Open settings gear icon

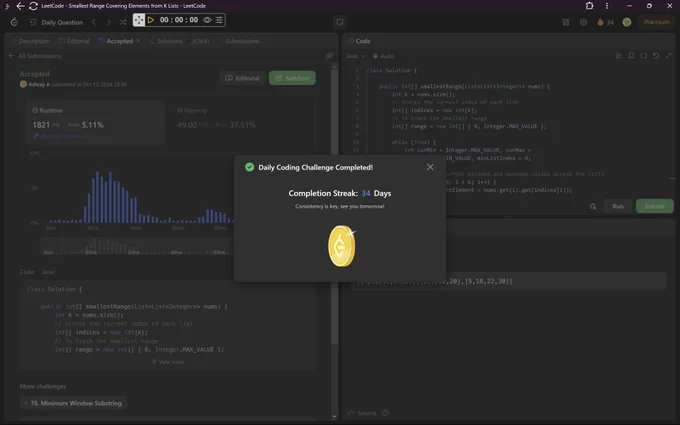[x=583, y=22]
